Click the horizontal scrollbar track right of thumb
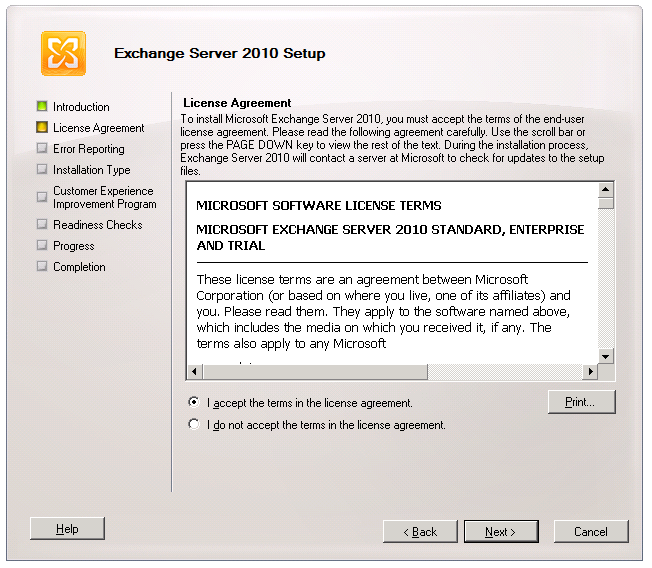The width and height of the screenshot is (652, 568). [505, 372]
